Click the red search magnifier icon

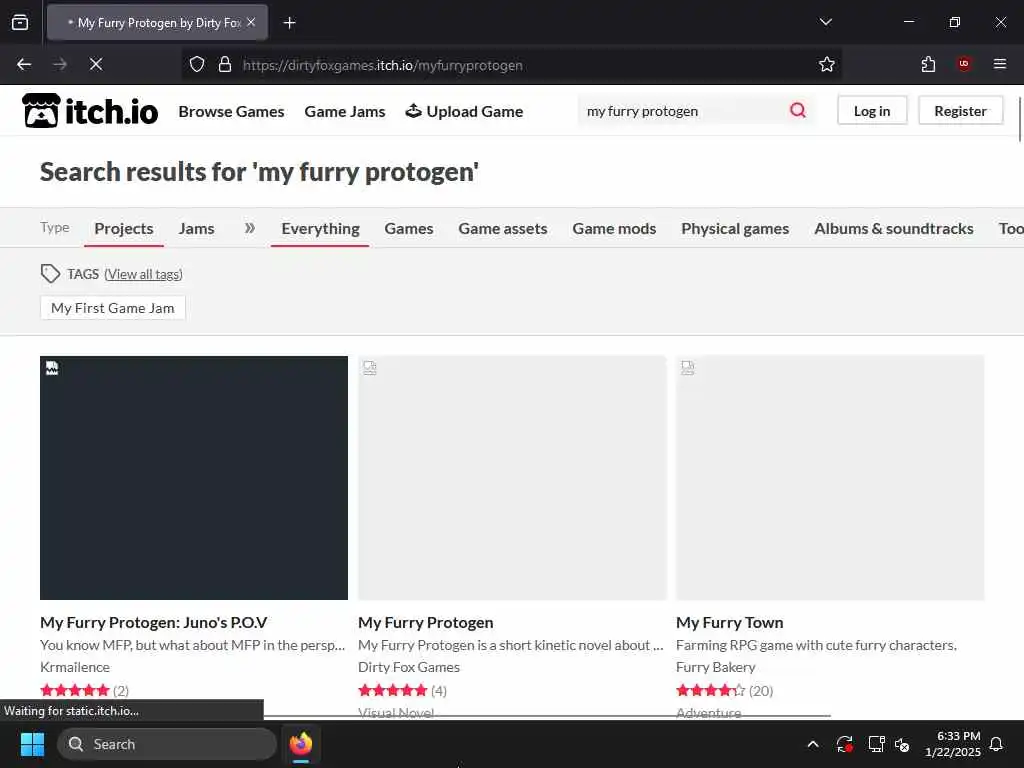tap(797, 110)
